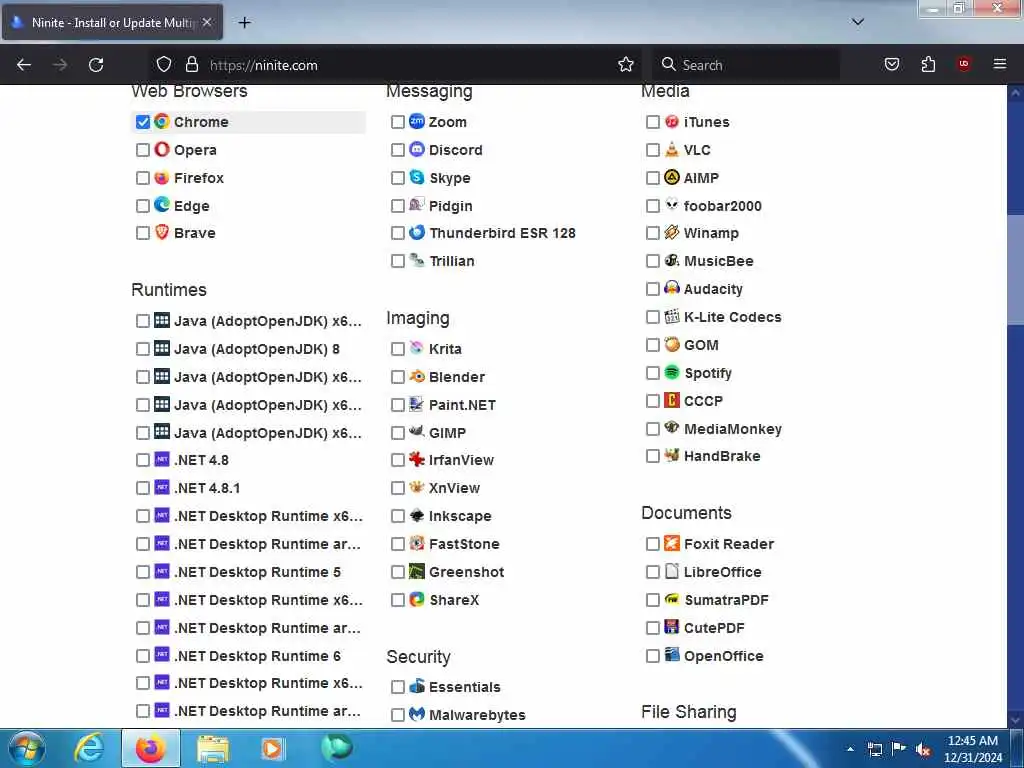Click the .NET Desktop Runtime 5 label
Viewport: 1024px width, 768px height.
tap(257, 572)
